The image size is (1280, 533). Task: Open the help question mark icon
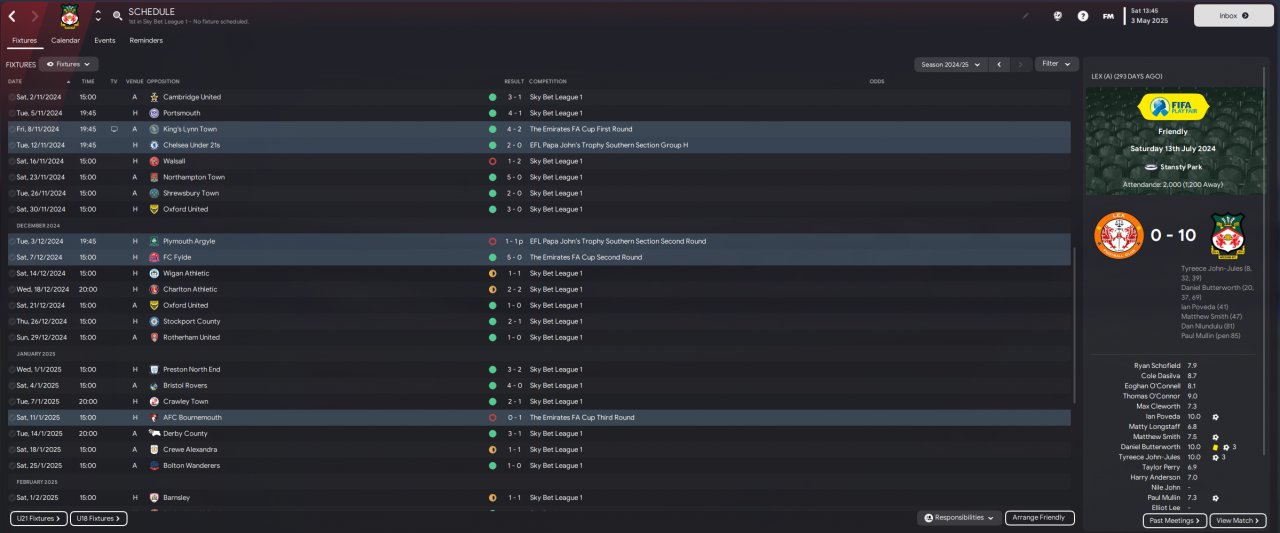[x=1083, y=16]
